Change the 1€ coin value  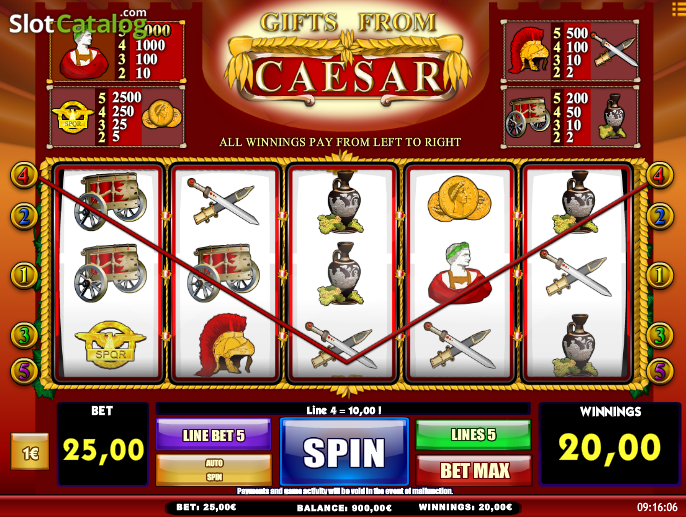30,451
